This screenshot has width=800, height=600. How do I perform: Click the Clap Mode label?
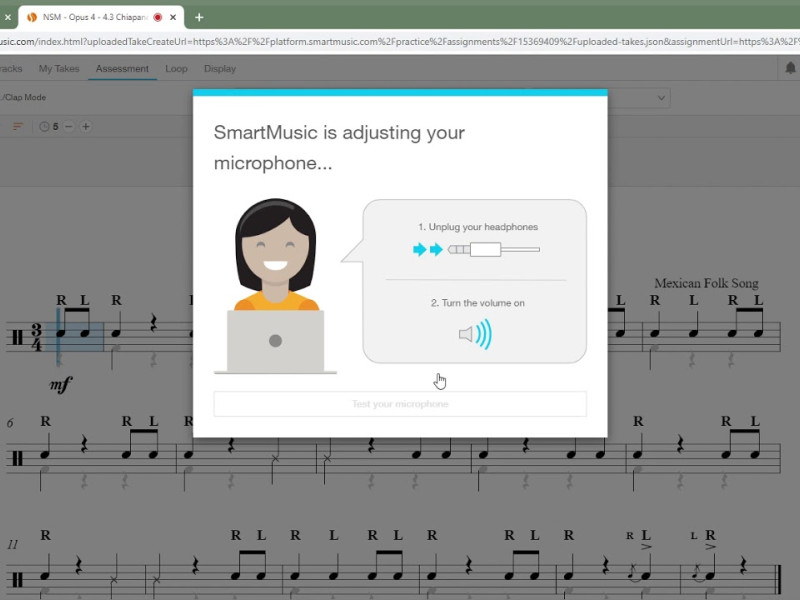coord(22,97)
